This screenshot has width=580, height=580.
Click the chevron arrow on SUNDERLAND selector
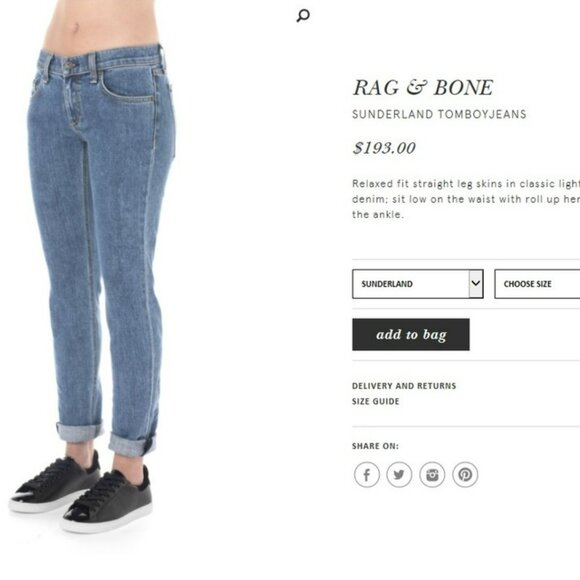click(476, 284)
